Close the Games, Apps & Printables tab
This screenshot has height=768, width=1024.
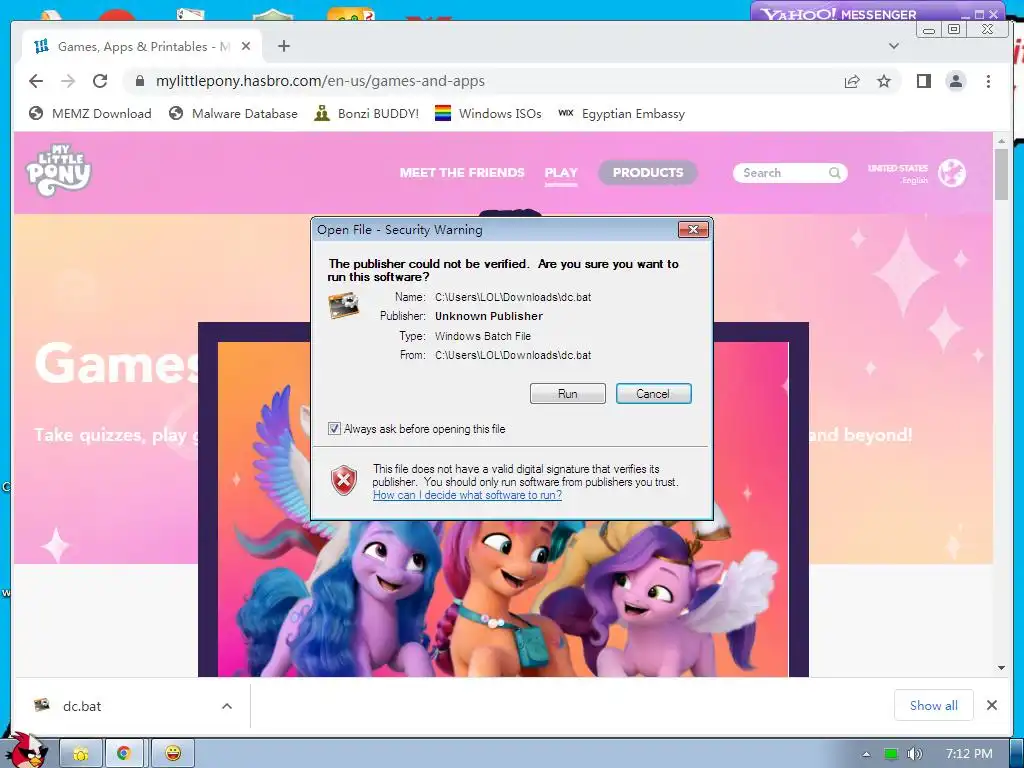pos(246,46)
